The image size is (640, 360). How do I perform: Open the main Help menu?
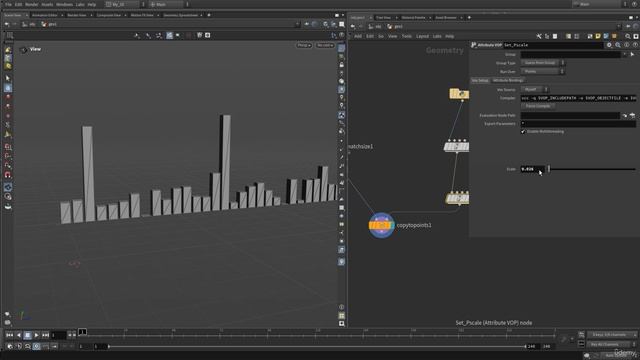click(91, 4)
